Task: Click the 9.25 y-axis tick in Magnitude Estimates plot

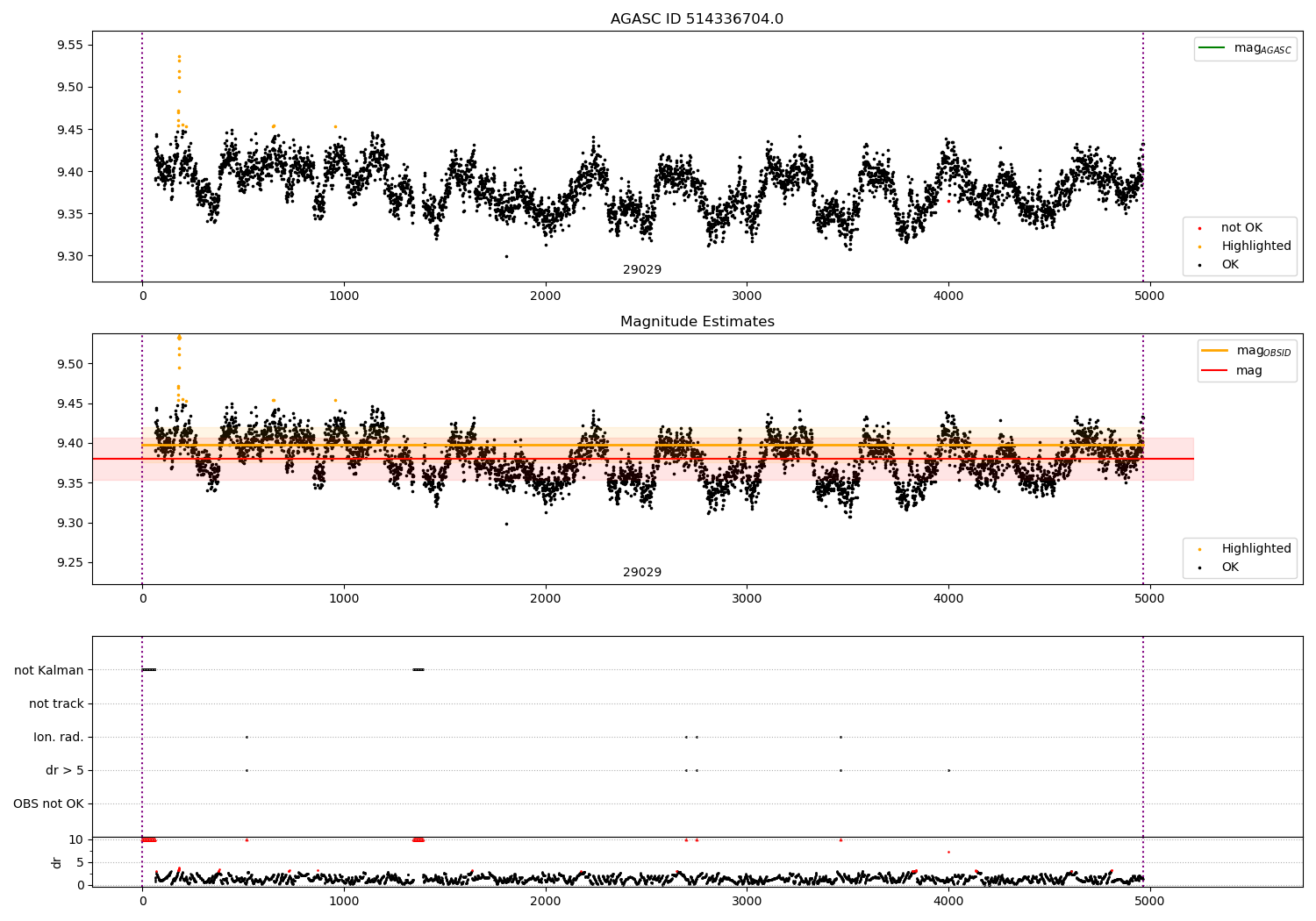Action: [68, 563]
